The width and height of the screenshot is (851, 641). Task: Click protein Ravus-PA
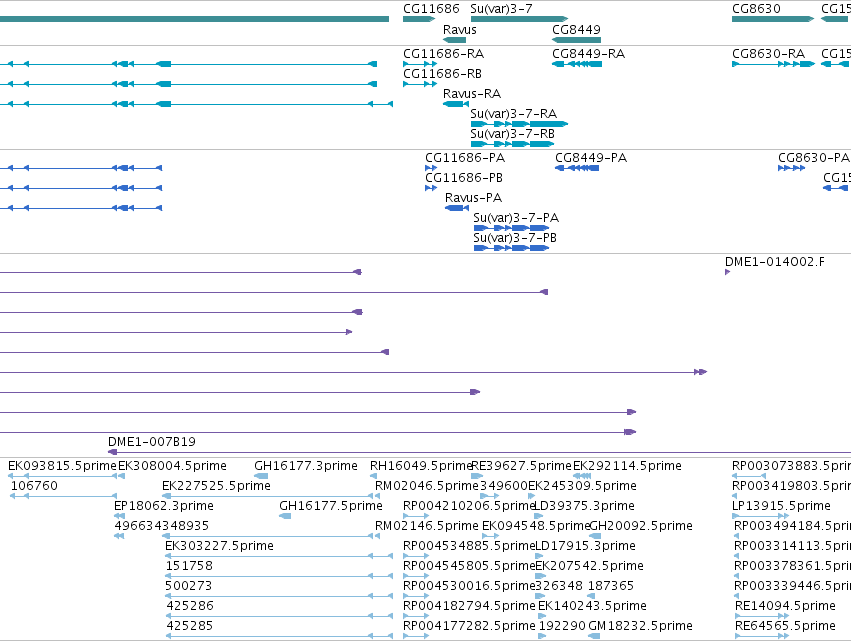[x=457, y=208]
